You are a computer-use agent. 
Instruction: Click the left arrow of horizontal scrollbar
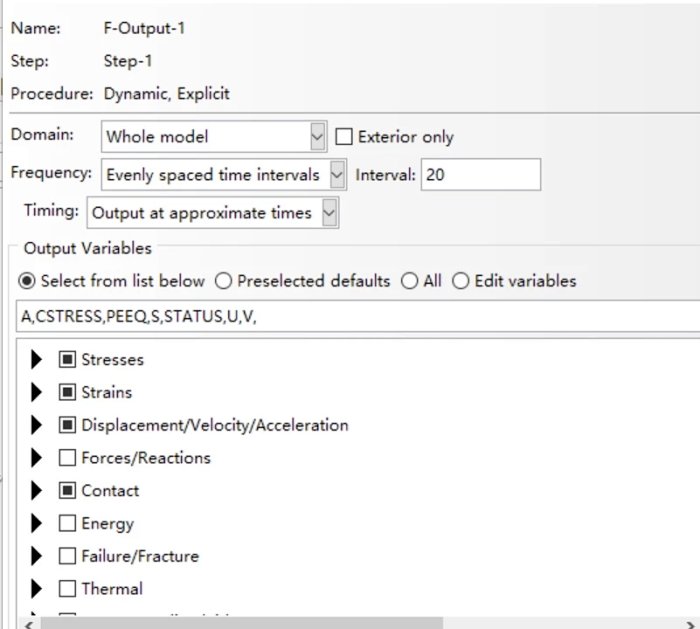coord(29,624)
